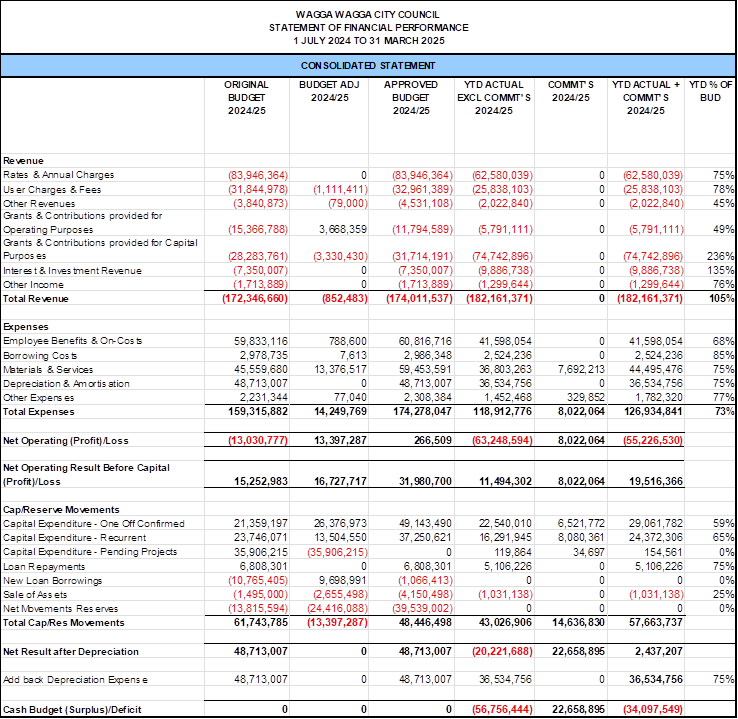Select the 'Materials & Services' row label
The width and height of the screenshot is (738, 719).
48,370
